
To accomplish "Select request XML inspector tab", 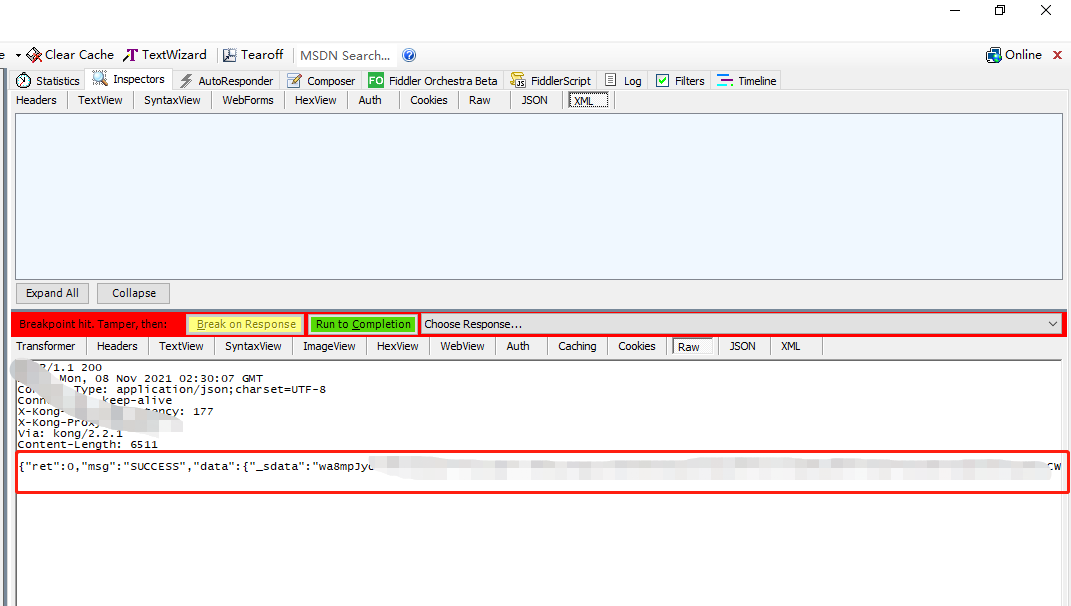I will pos(588,100).
